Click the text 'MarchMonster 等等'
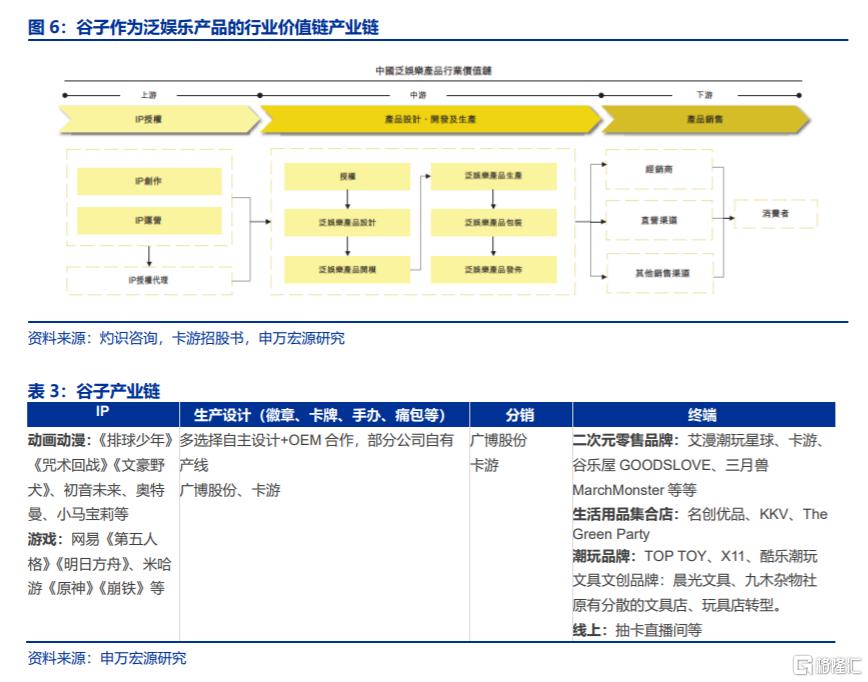 (634, 490)
